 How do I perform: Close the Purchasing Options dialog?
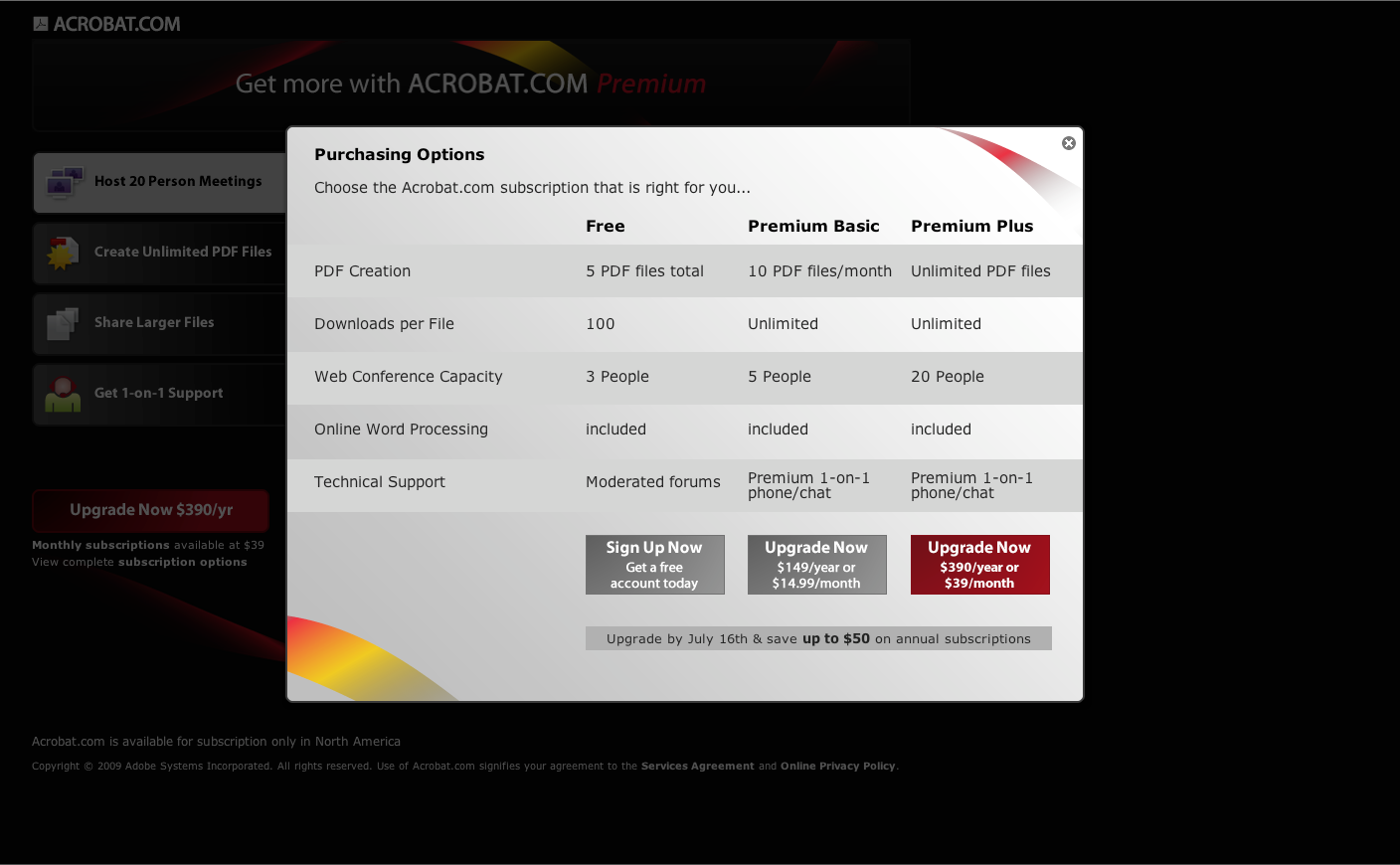(x=1068, y=142)
